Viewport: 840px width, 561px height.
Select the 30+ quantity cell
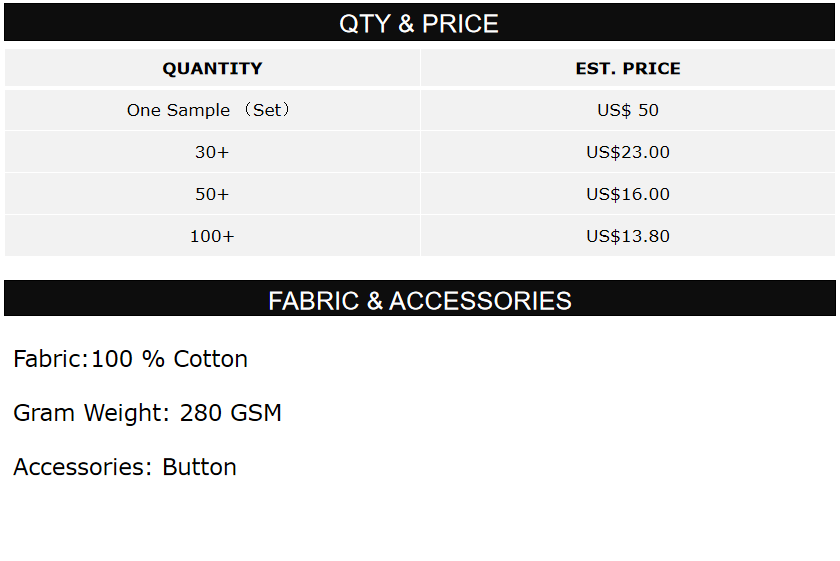click(212, 152)
